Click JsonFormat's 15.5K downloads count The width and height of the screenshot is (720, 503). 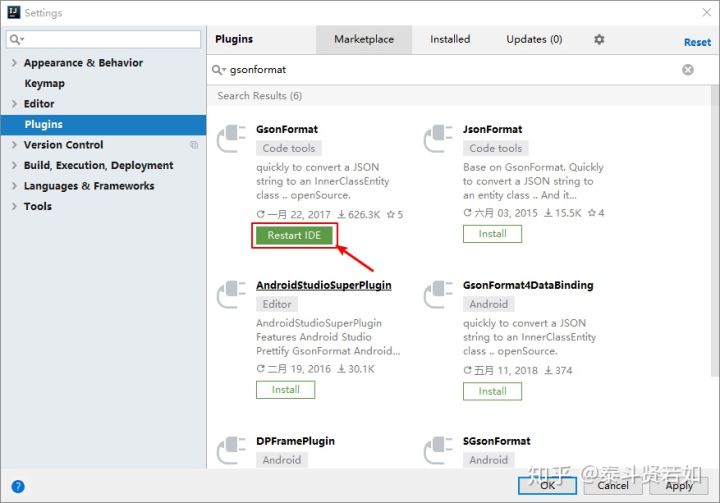(562, 213)
